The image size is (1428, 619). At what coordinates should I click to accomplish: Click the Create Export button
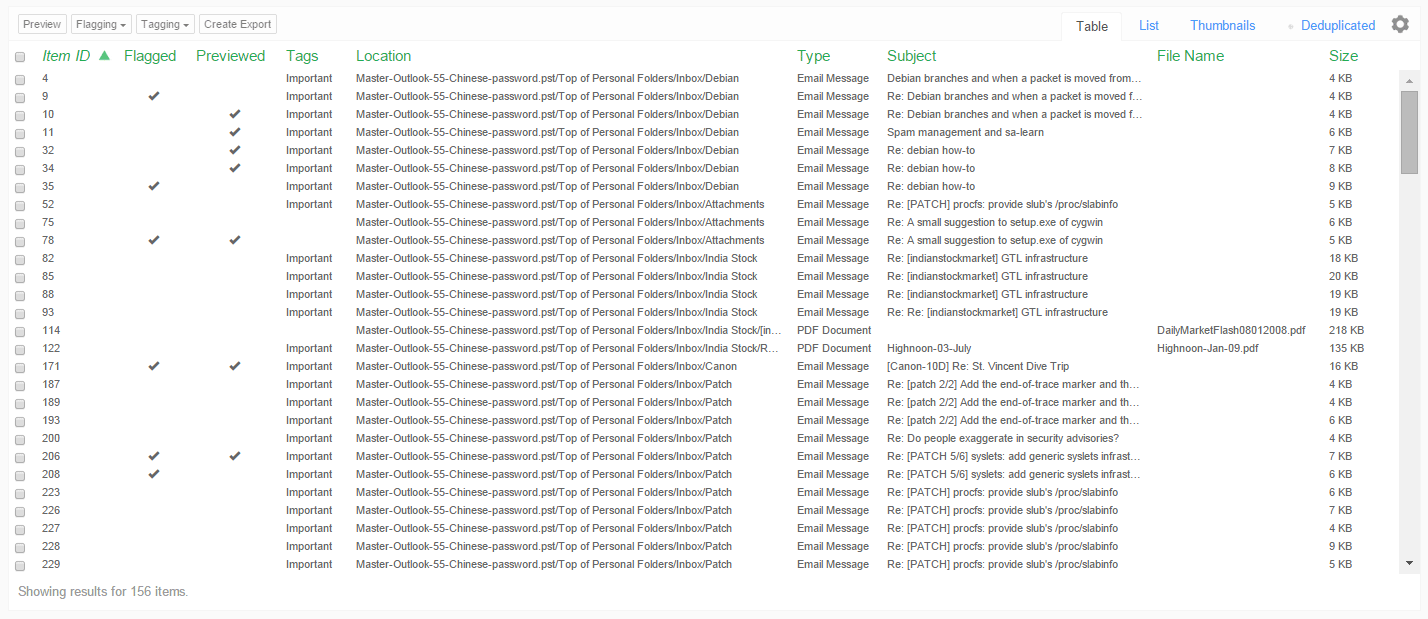[x=237, y=24]
